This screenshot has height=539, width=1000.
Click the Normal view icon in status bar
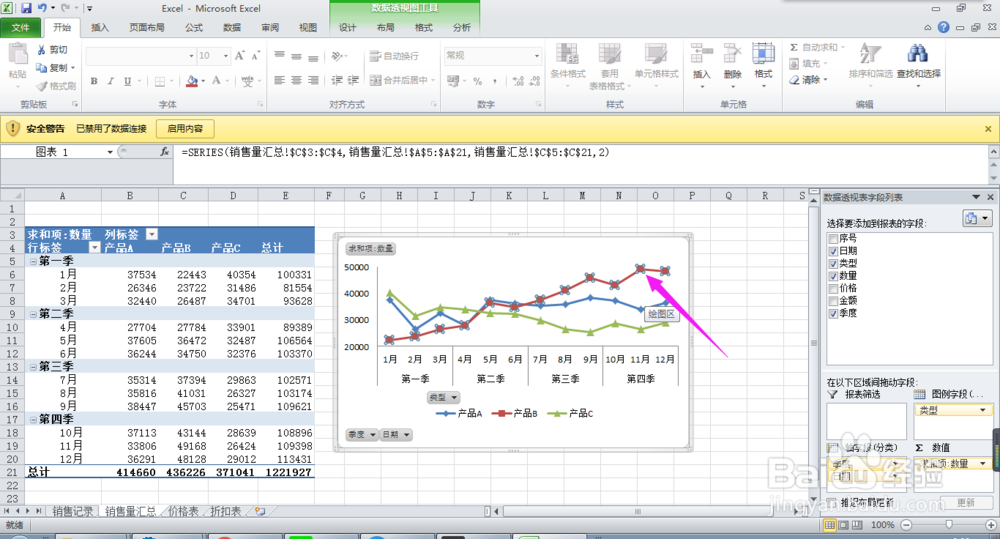(830, 525)
